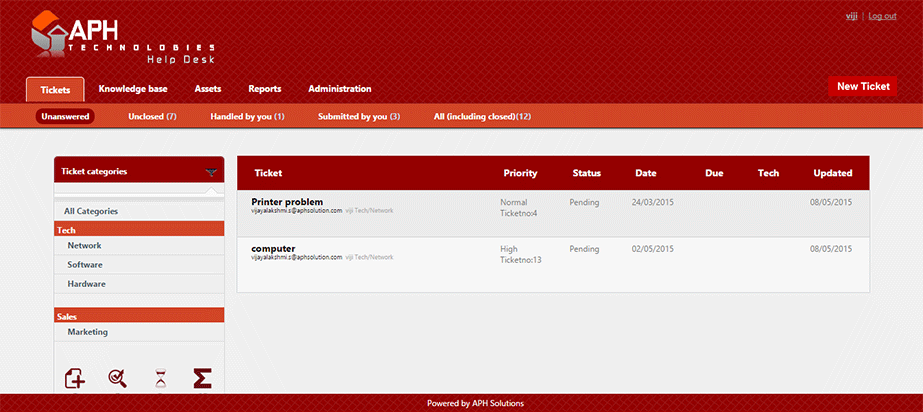Open the Knowledge base tab

[133, 89]
